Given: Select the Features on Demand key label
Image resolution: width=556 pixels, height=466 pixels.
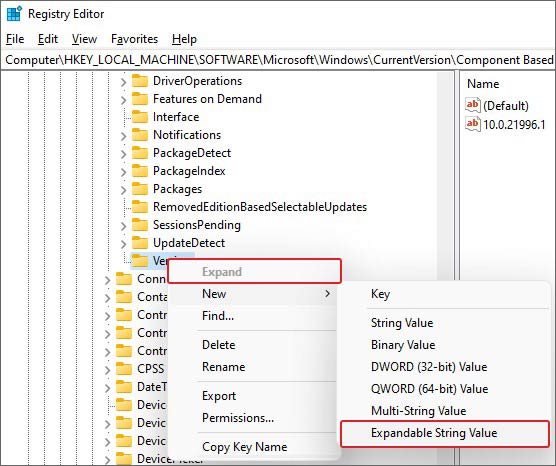Looking at the screenshot, I should [x=207, y=99].
